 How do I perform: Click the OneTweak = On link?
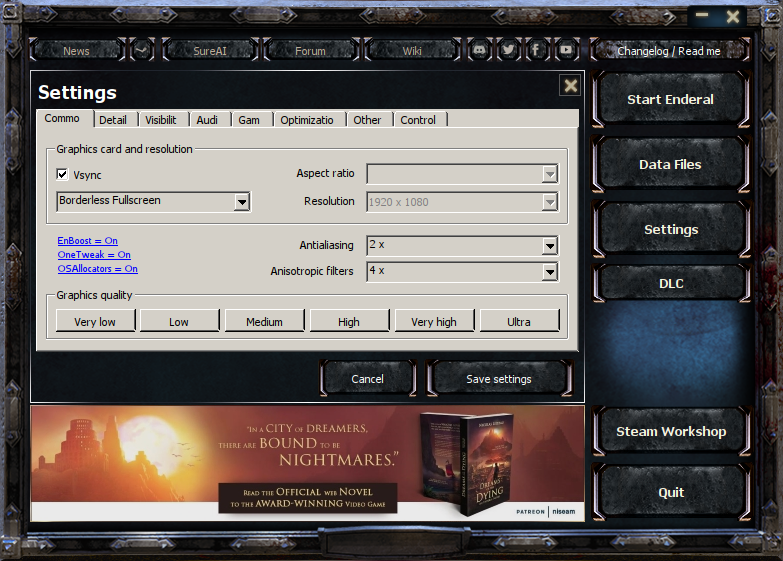(94, 255)
